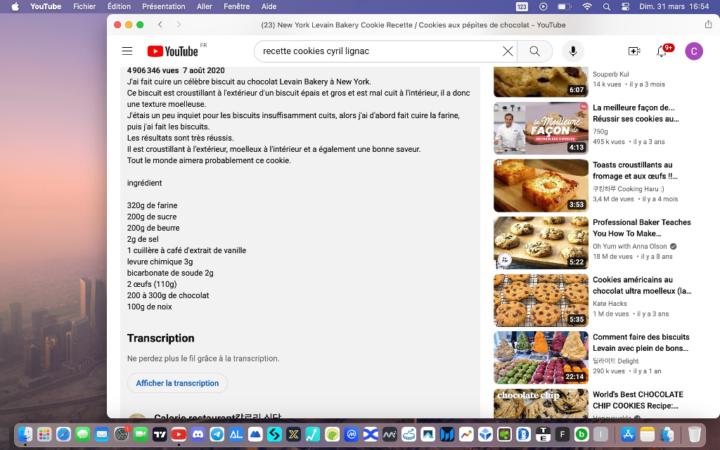The width and height of the screenshot is (720, 450).
Task: Open the 22:14 Levain biscuits thumbnail
Action: 540,358
